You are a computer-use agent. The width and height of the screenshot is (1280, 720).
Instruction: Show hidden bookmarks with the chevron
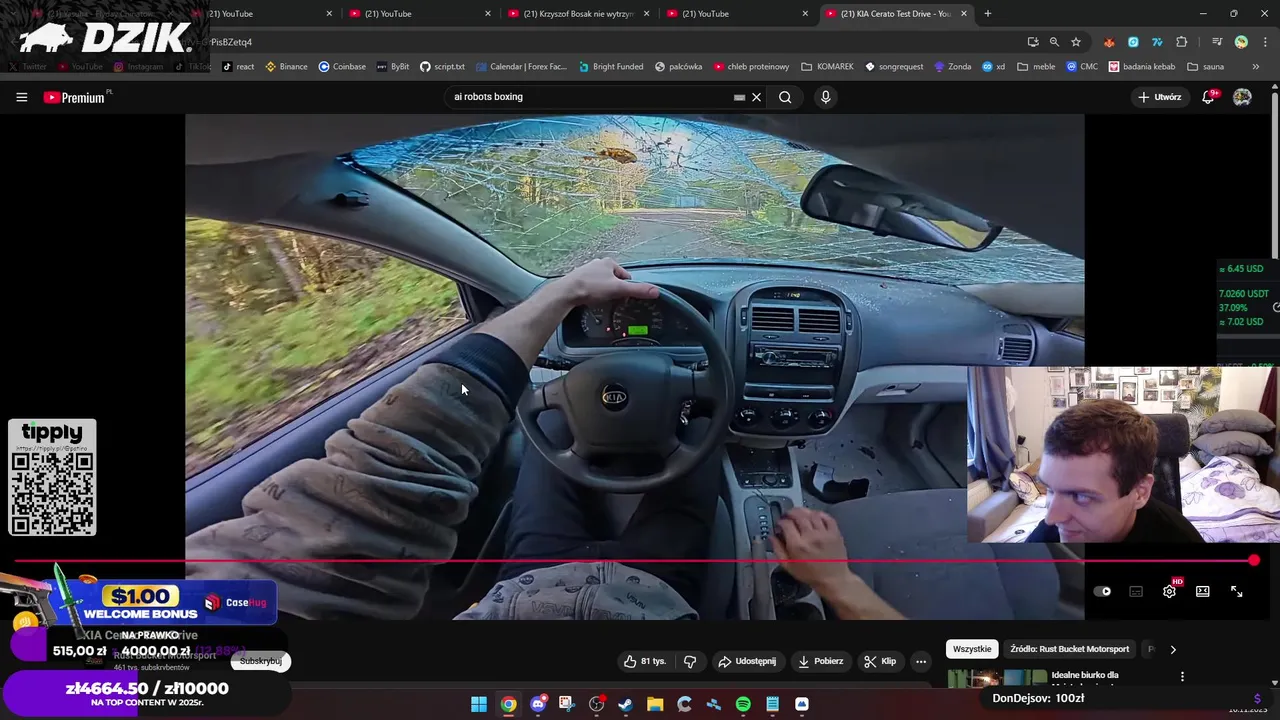click(1255, 67)
